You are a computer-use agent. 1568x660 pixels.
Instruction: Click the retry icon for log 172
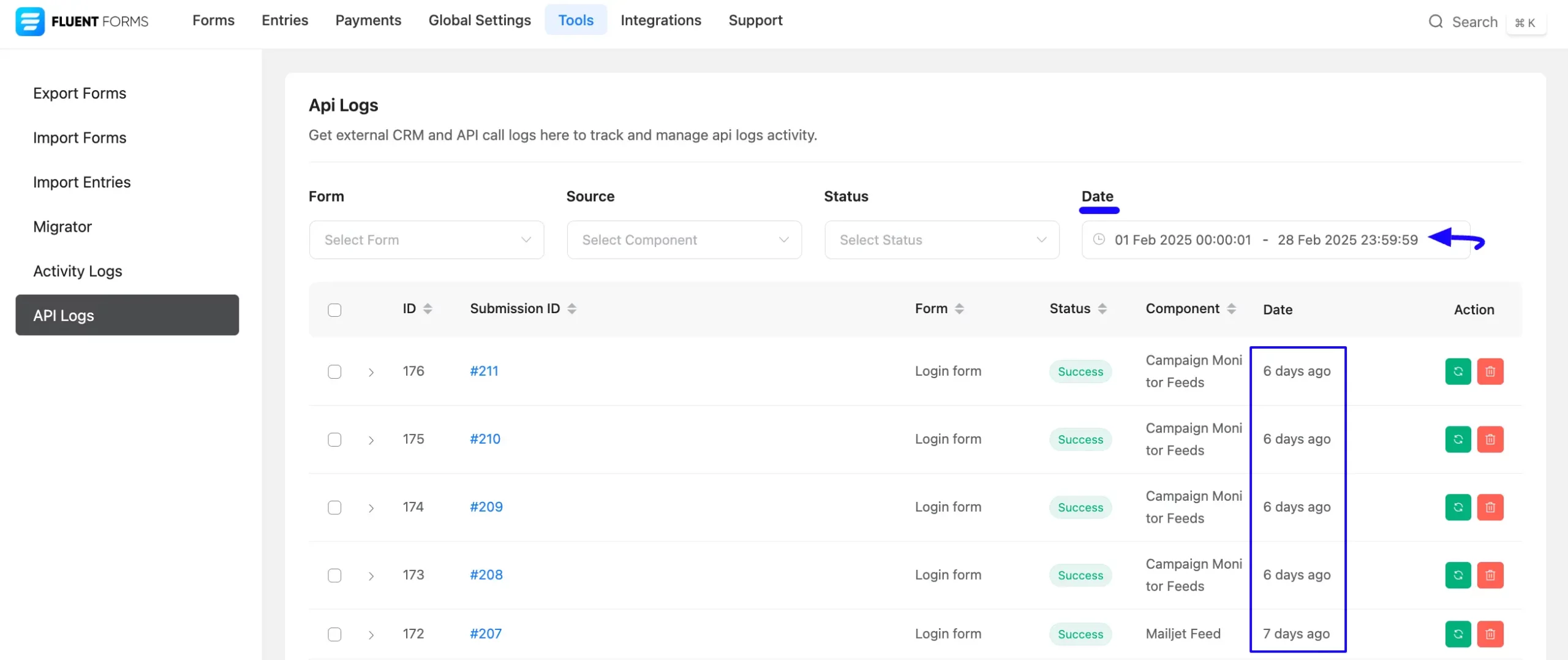(1458, 634)
